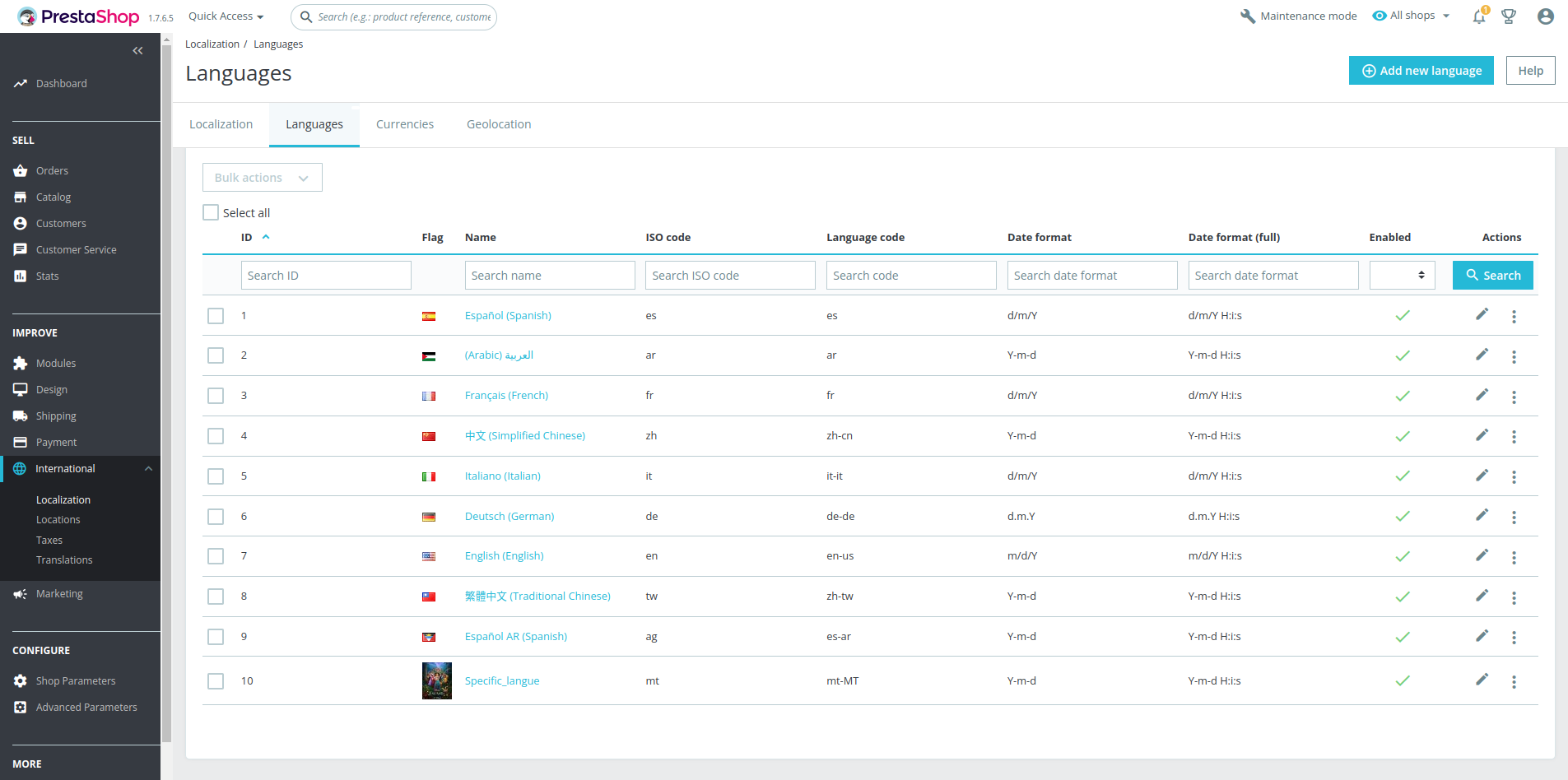Click the Search name input field
This screenshot has width=1568, height=780.
point(549,275)
